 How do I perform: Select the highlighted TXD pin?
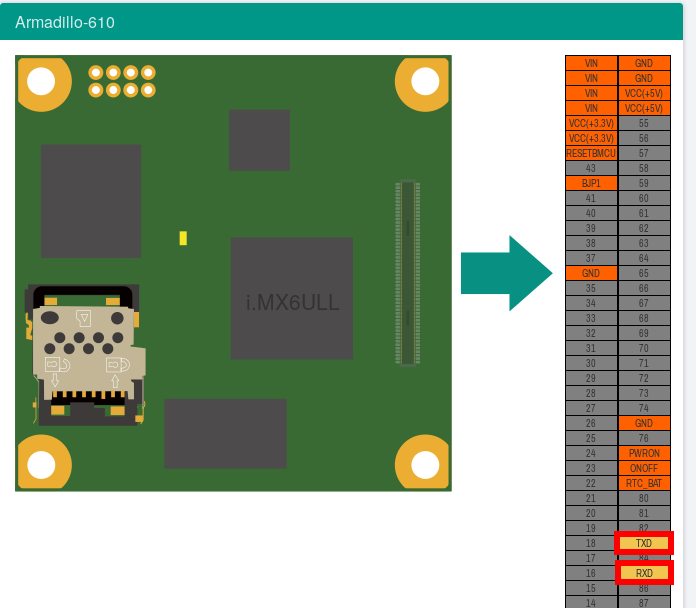pyautogui.click(x=643, y=543)
